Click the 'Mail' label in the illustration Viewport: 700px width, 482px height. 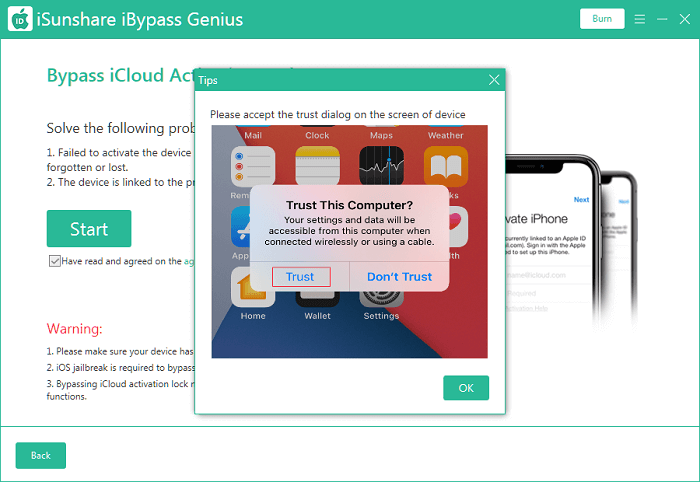[253, 135]
